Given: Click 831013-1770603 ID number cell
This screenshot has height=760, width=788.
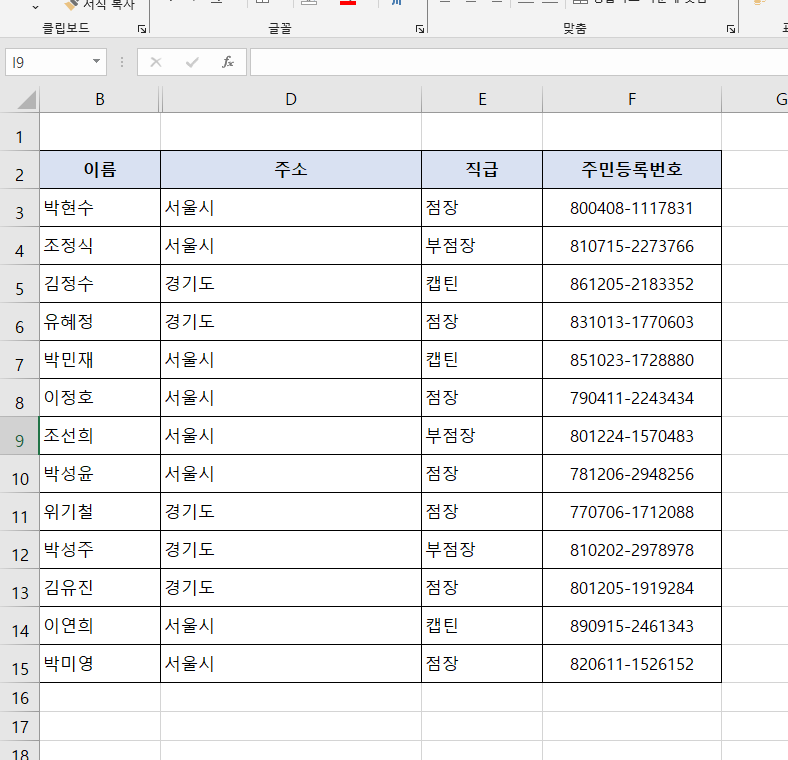Looking at the screenshot, I should click(632, 322).
